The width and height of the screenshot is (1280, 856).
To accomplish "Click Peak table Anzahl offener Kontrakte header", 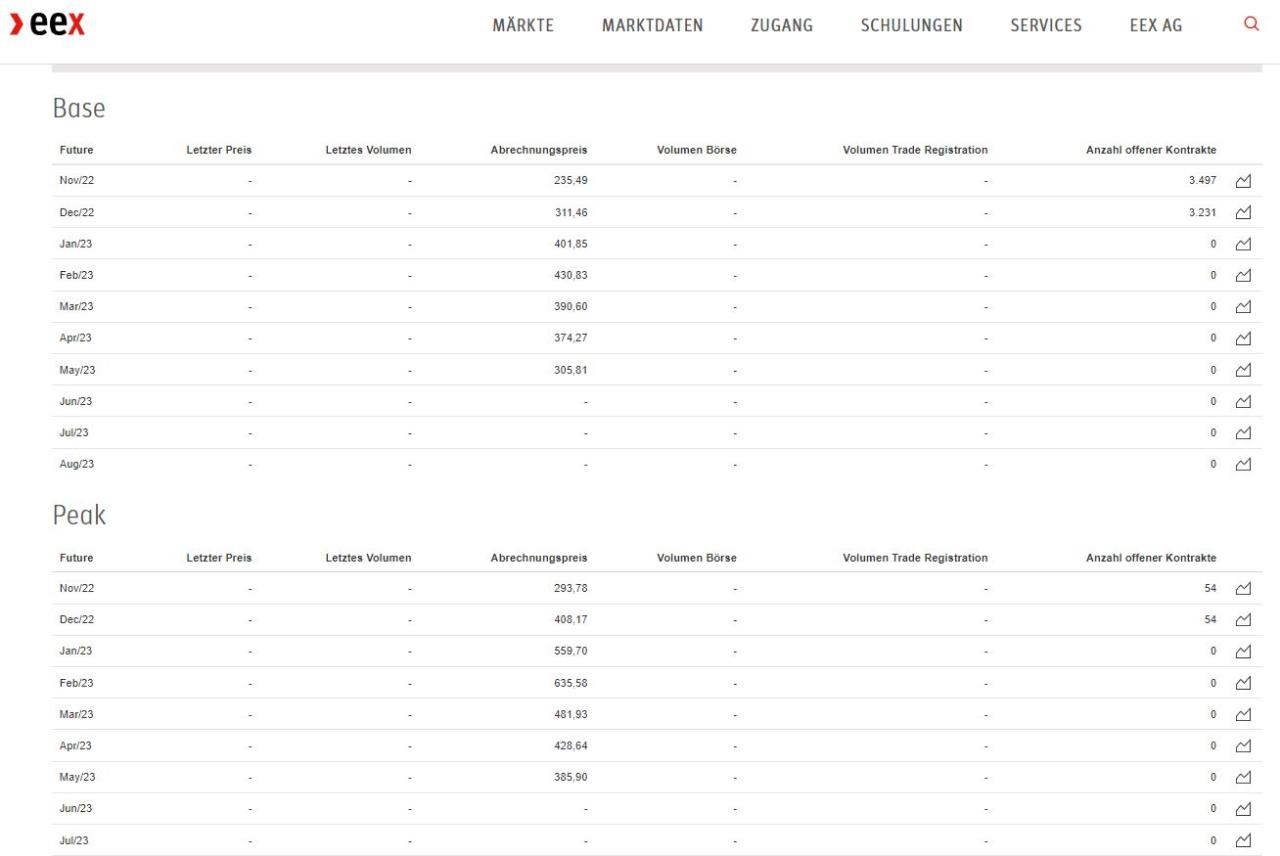I will tap(1151, 558).
